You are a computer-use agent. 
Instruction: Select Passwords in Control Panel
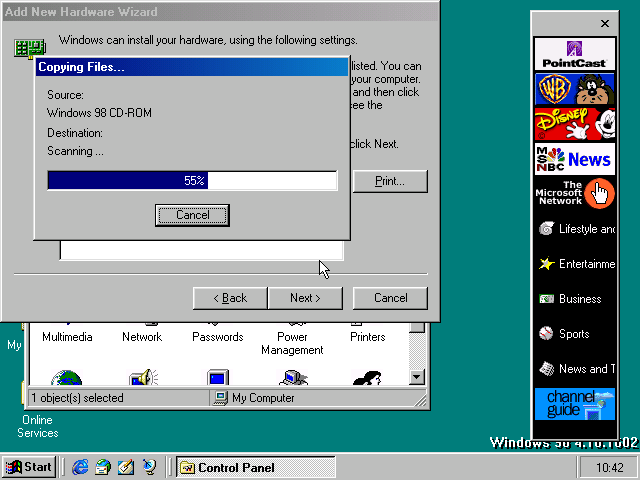point(218,337)
